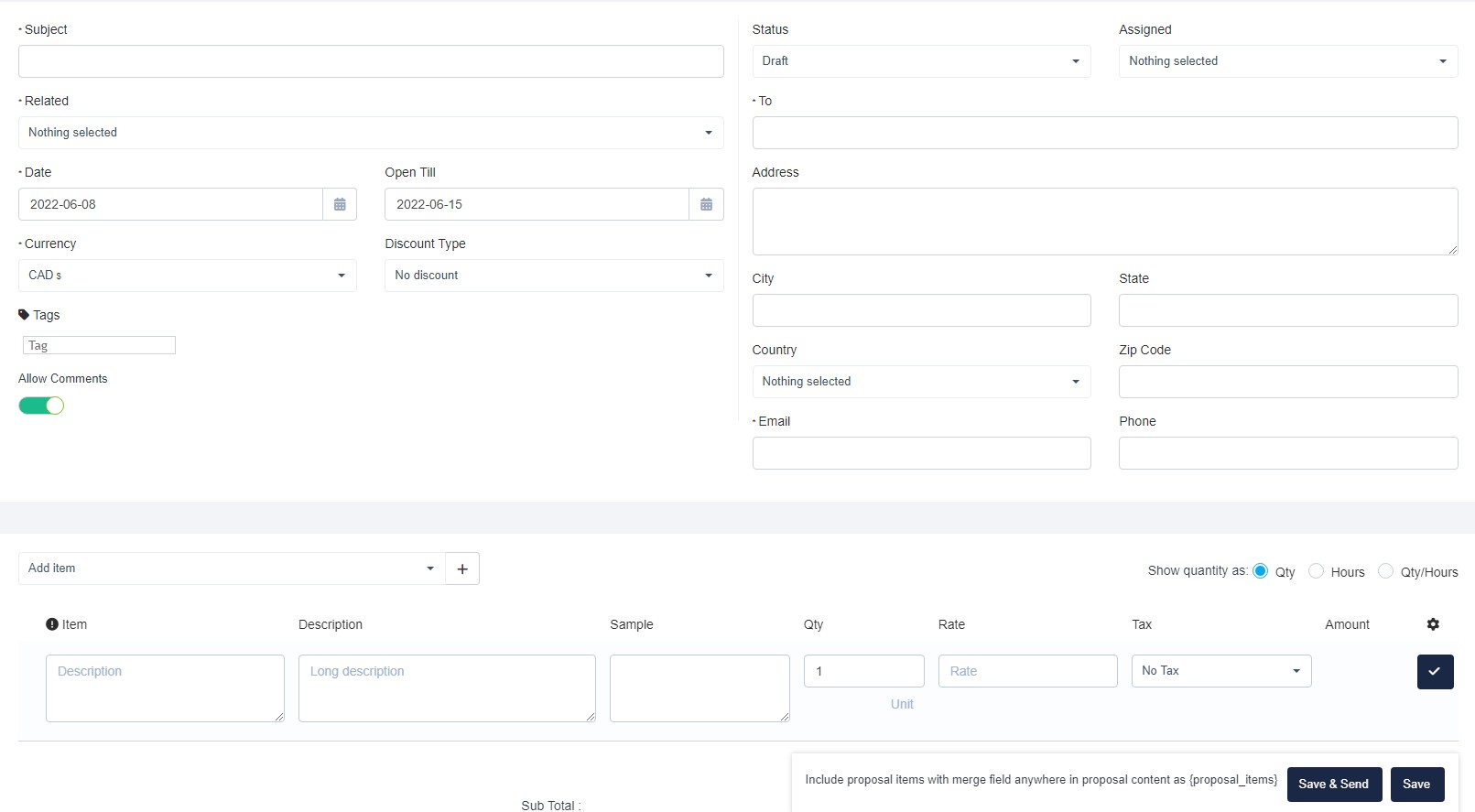Choose the Qty/Hours radio option
Screen dimensions: 1475x812
coord(1385,571)
